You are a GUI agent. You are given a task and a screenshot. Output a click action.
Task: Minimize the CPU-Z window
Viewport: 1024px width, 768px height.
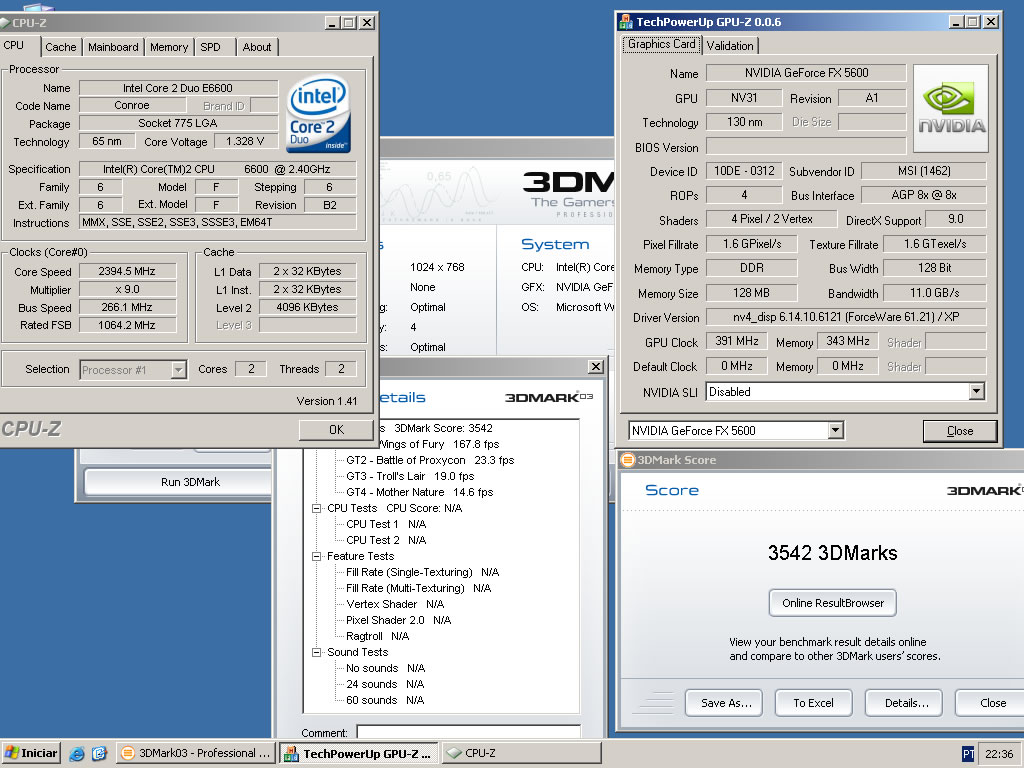click(332, 23)
